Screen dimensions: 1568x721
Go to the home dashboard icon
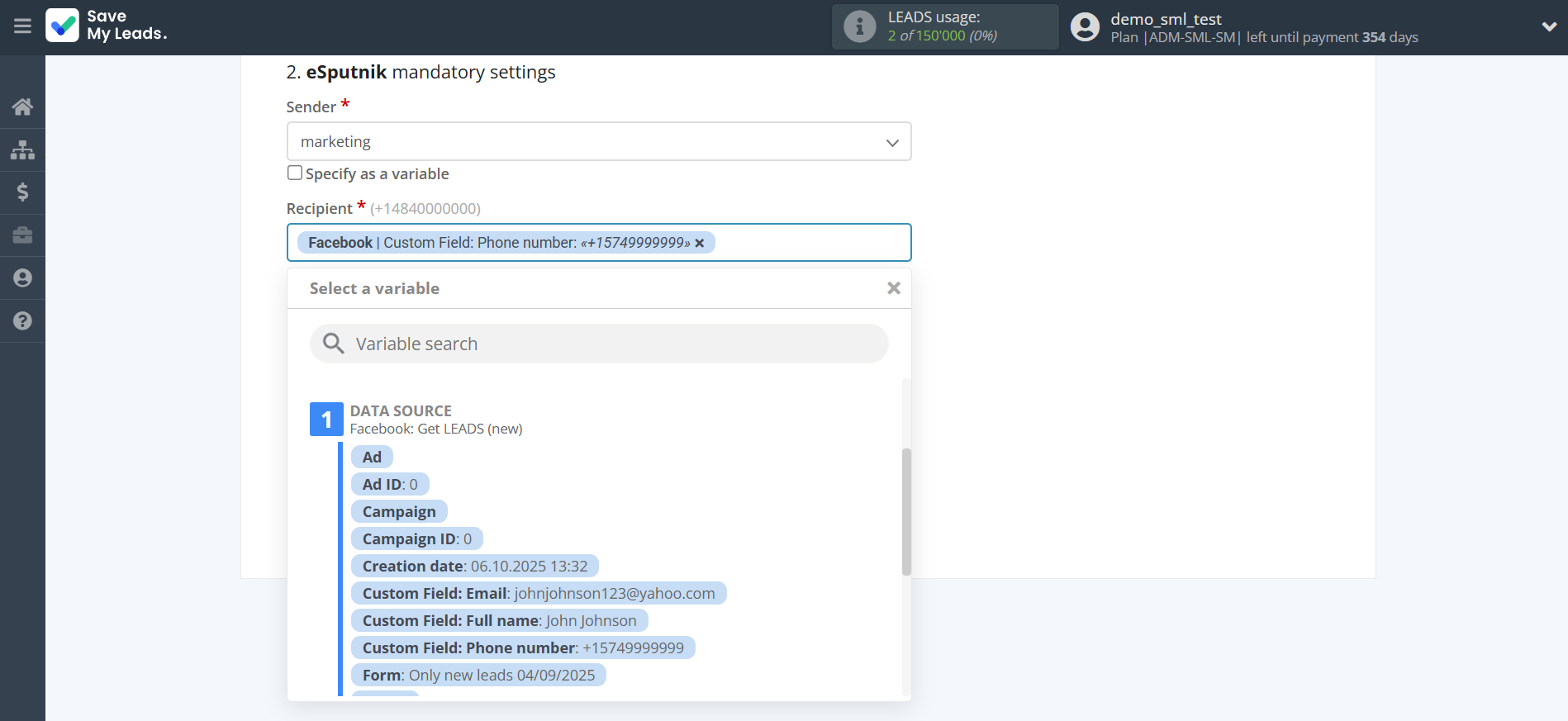22,107
